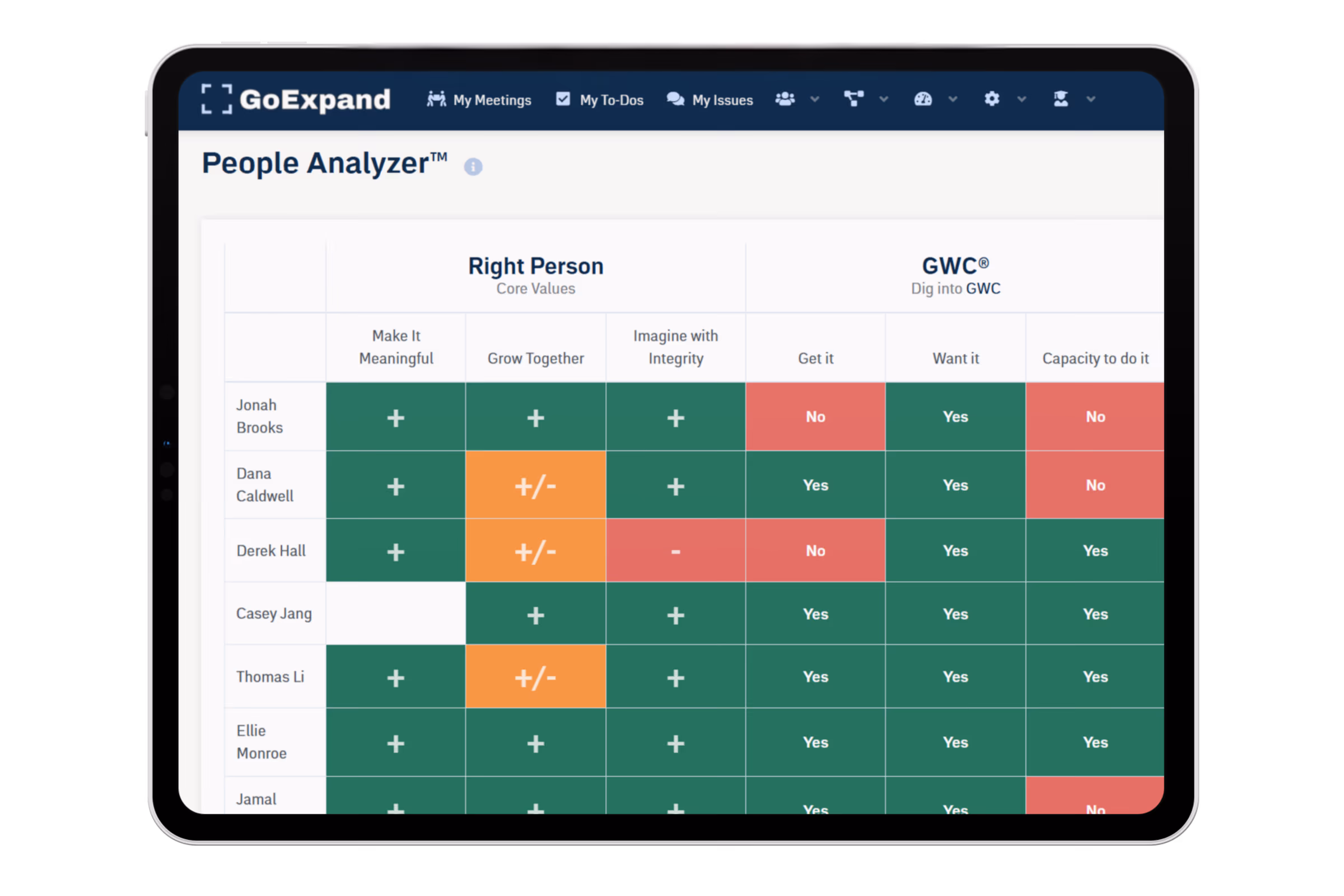
Task: Click the org chart hierarchy icon
Action: point(853,99)
